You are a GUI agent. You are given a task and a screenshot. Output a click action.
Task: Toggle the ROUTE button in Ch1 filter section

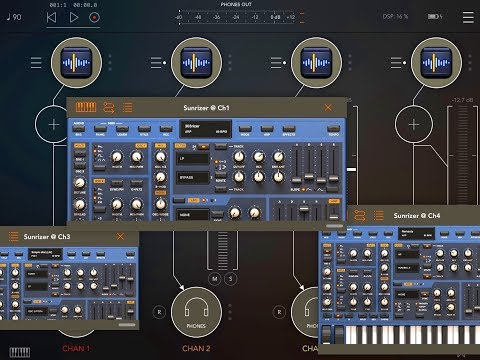pos(220,175)
